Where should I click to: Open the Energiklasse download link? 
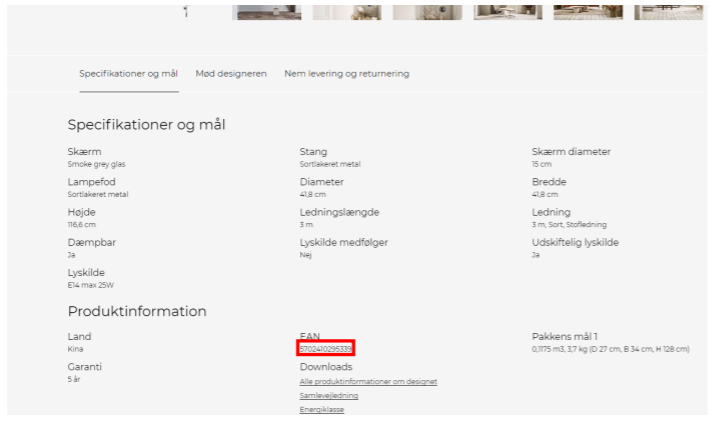pos(320,410)
